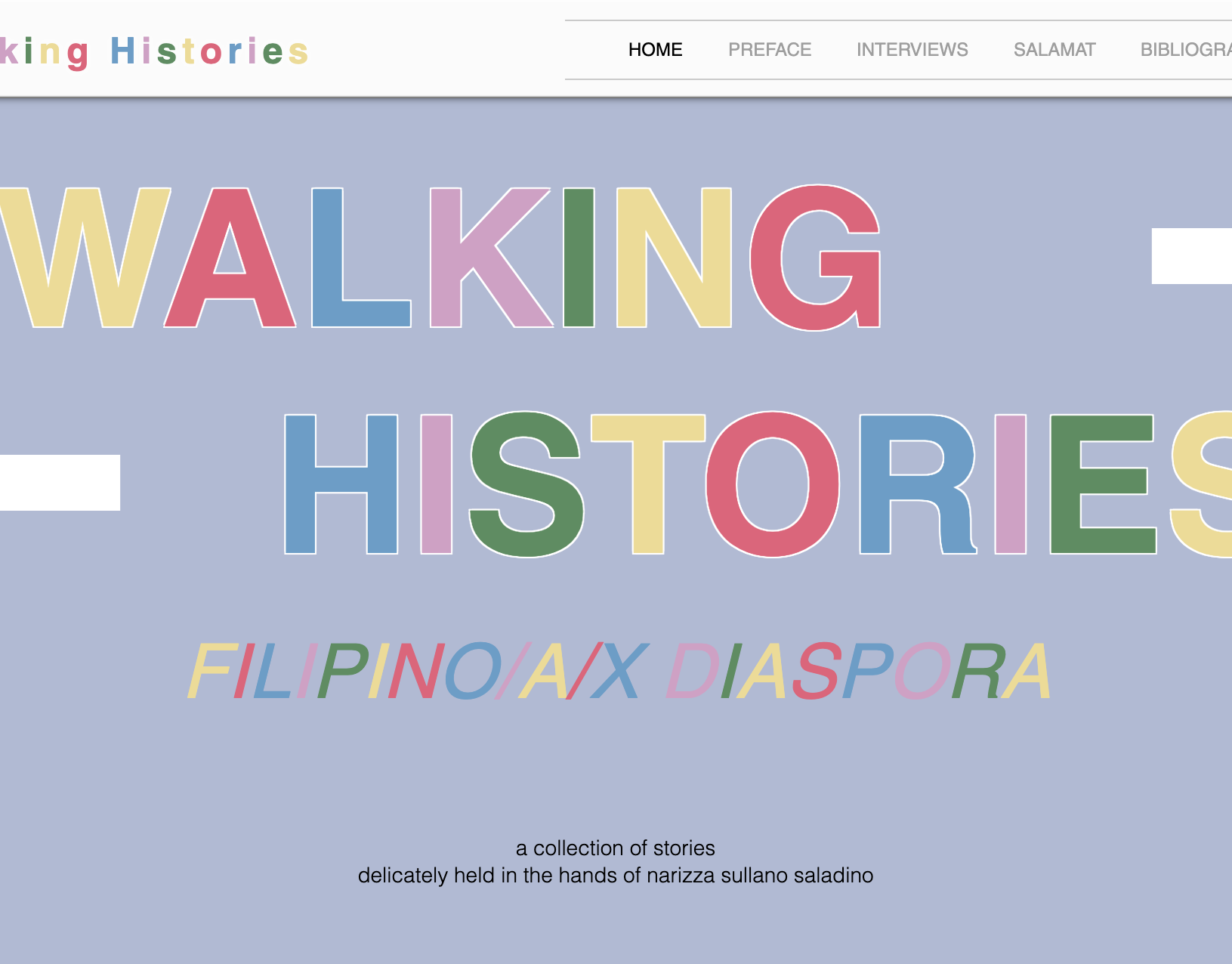Go to the PREFACE page
This screenshot has width=1232, height=964.
tap(770, 50)
